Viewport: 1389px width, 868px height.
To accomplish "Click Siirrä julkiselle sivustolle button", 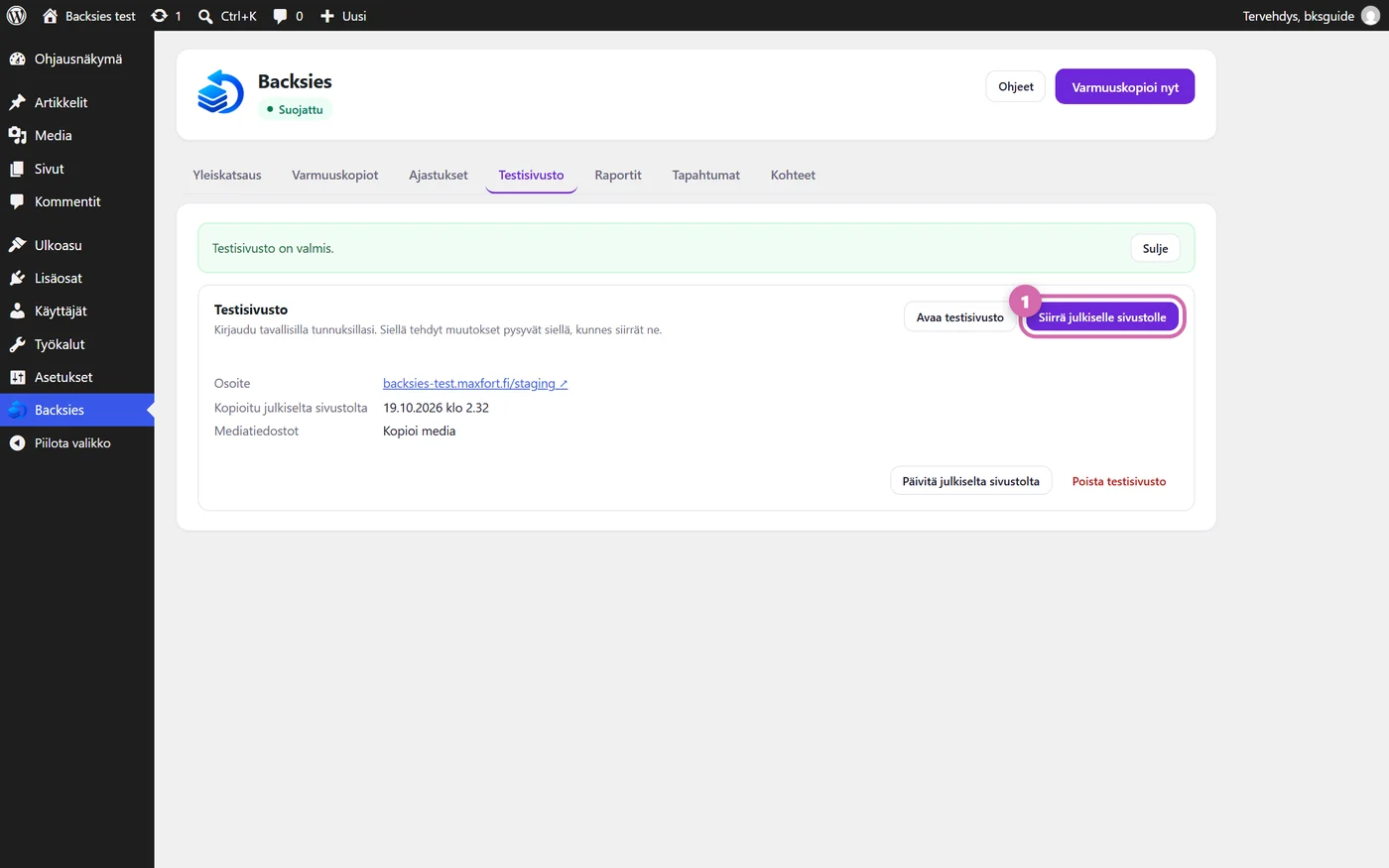I will 1102,317.
